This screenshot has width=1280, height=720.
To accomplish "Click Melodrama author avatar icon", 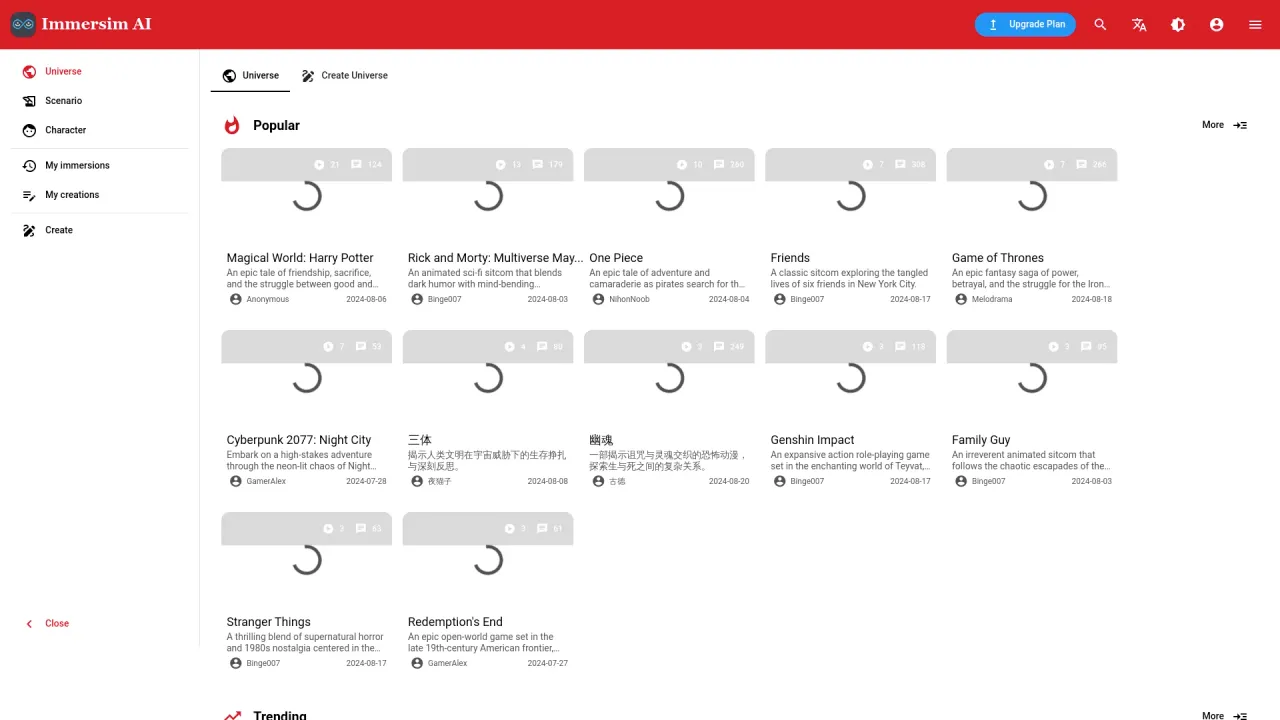I will [x=961, y=299].
